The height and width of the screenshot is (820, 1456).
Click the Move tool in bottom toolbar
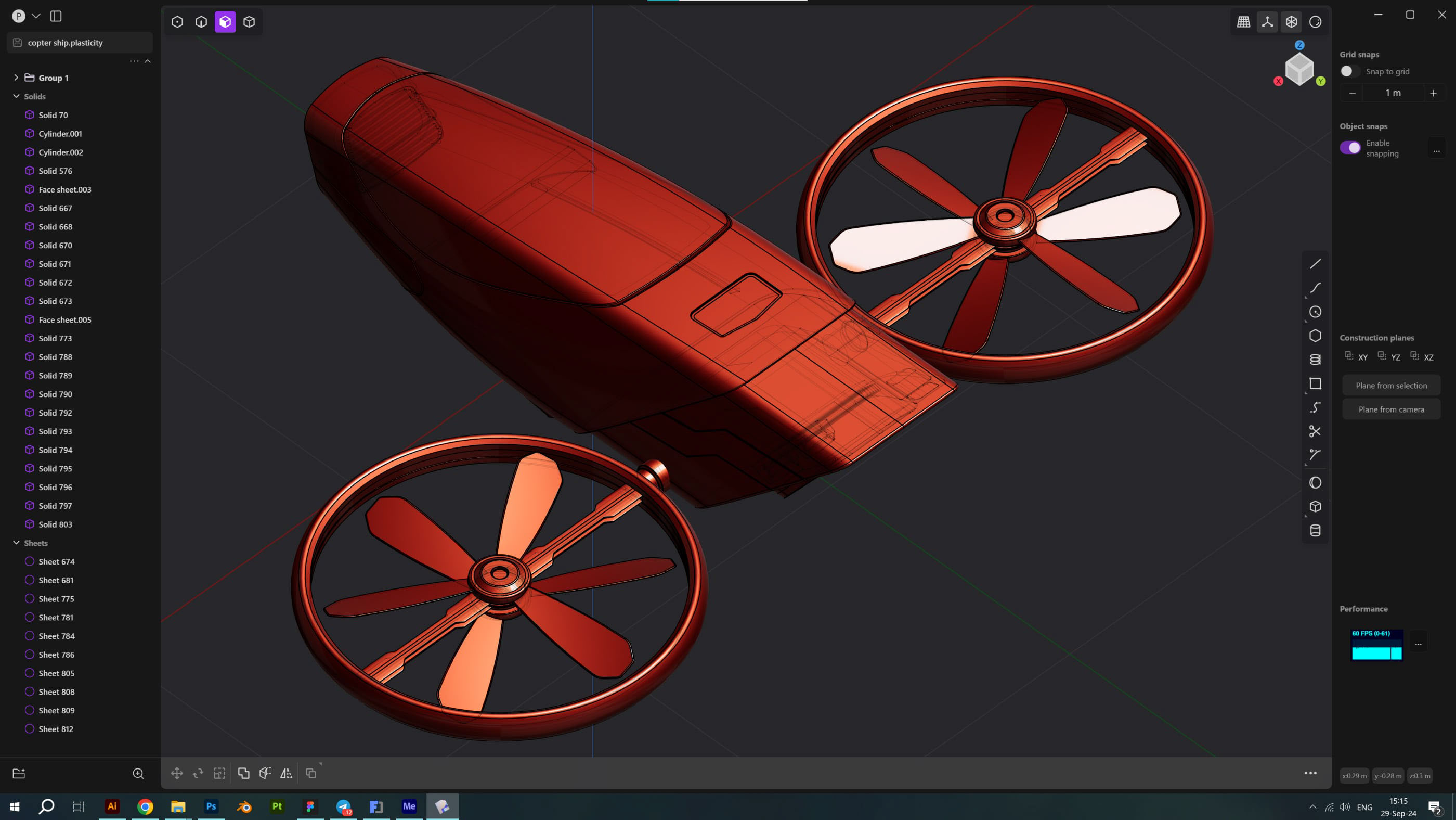[177, 773]
